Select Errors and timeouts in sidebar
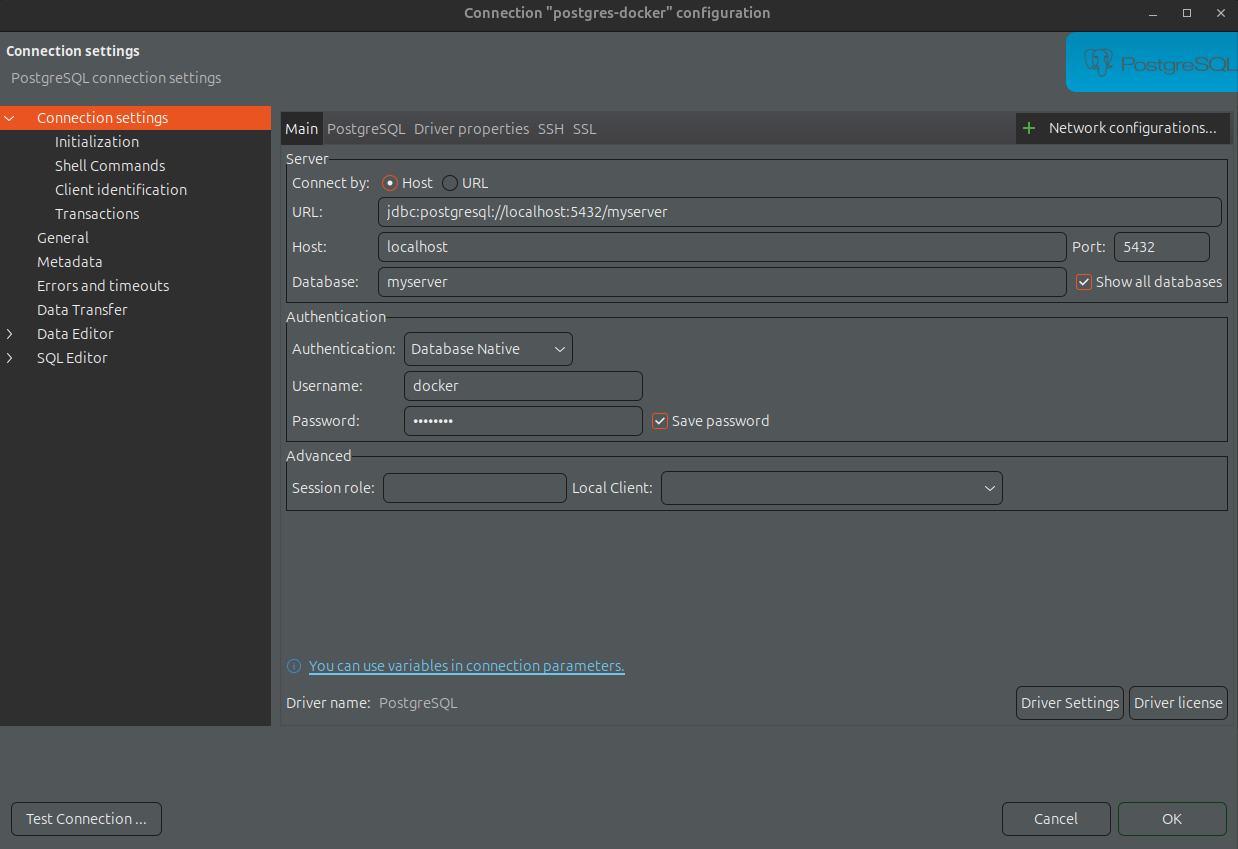Image resolution: width=1238 pixels, height=849 pixels. tap(103, 286)
